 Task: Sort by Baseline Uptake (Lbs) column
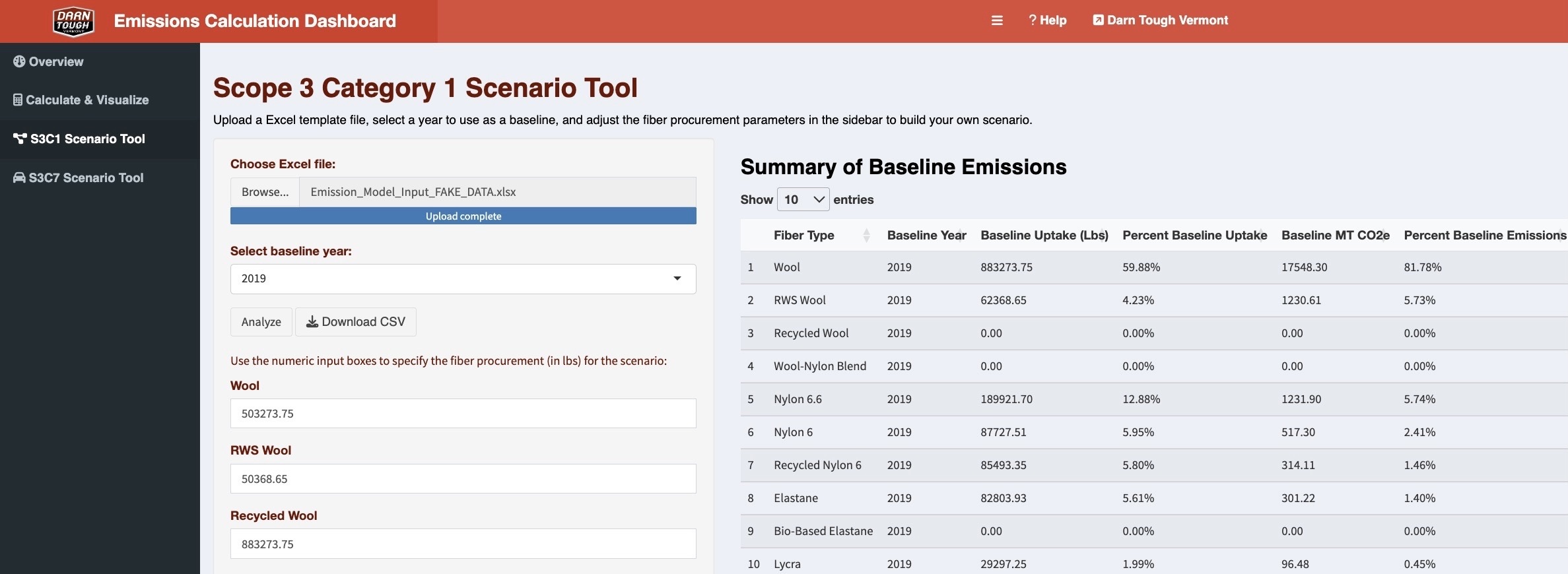1044,235
